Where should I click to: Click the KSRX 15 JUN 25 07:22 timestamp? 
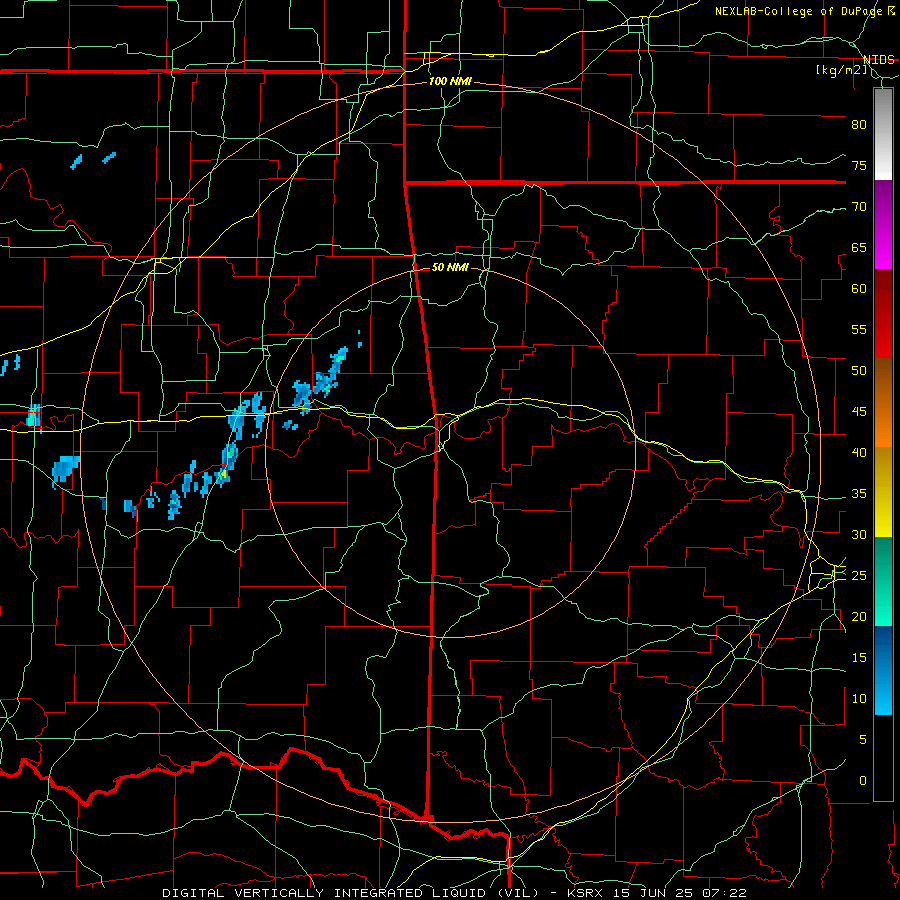(x=657, y=893)
